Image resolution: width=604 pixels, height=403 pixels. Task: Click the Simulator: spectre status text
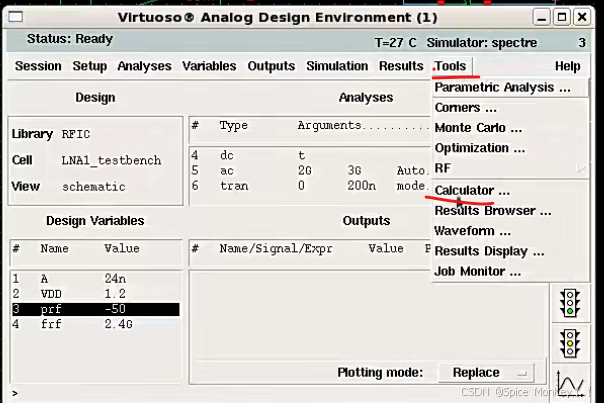point(482,42)
